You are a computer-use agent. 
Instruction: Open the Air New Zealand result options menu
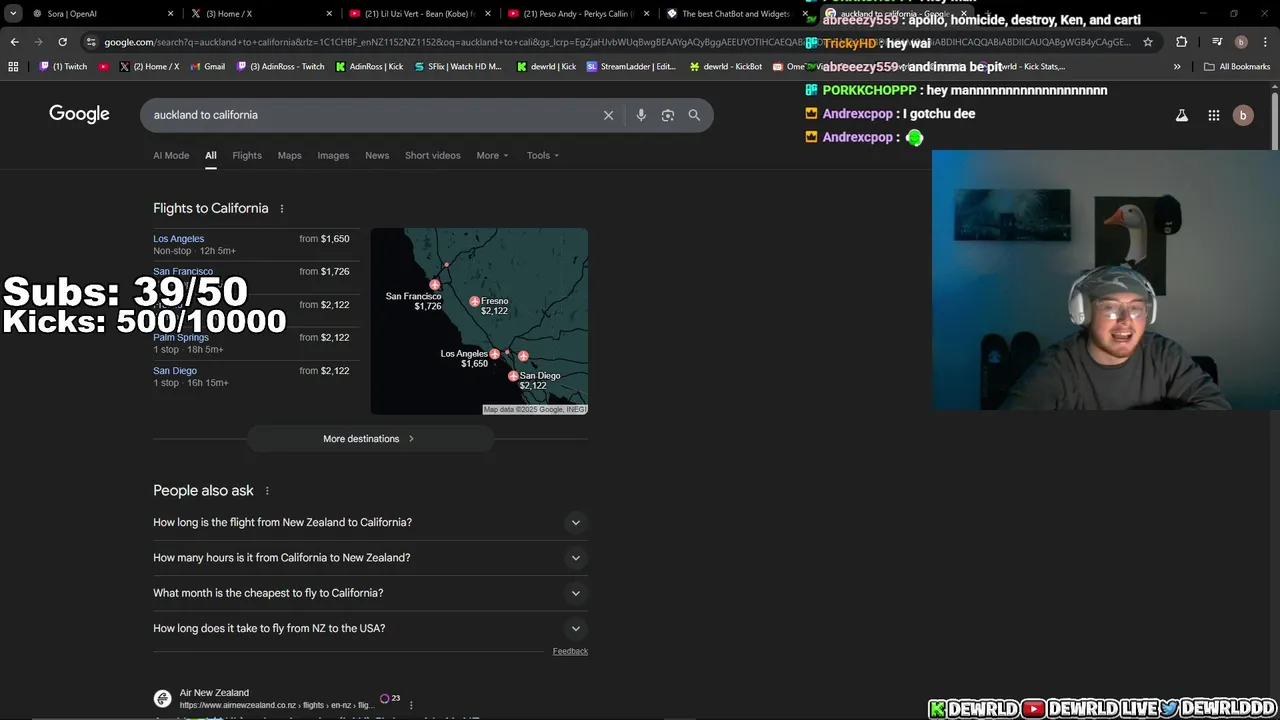point(411,705)
